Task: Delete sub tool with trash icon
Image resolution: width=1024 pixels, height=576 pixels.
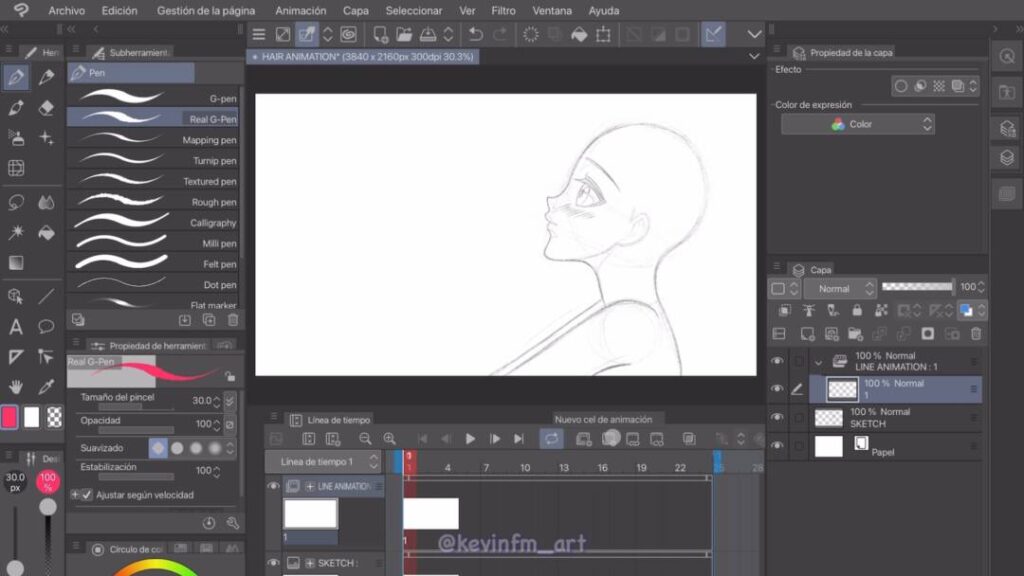Action: [233, 320]
